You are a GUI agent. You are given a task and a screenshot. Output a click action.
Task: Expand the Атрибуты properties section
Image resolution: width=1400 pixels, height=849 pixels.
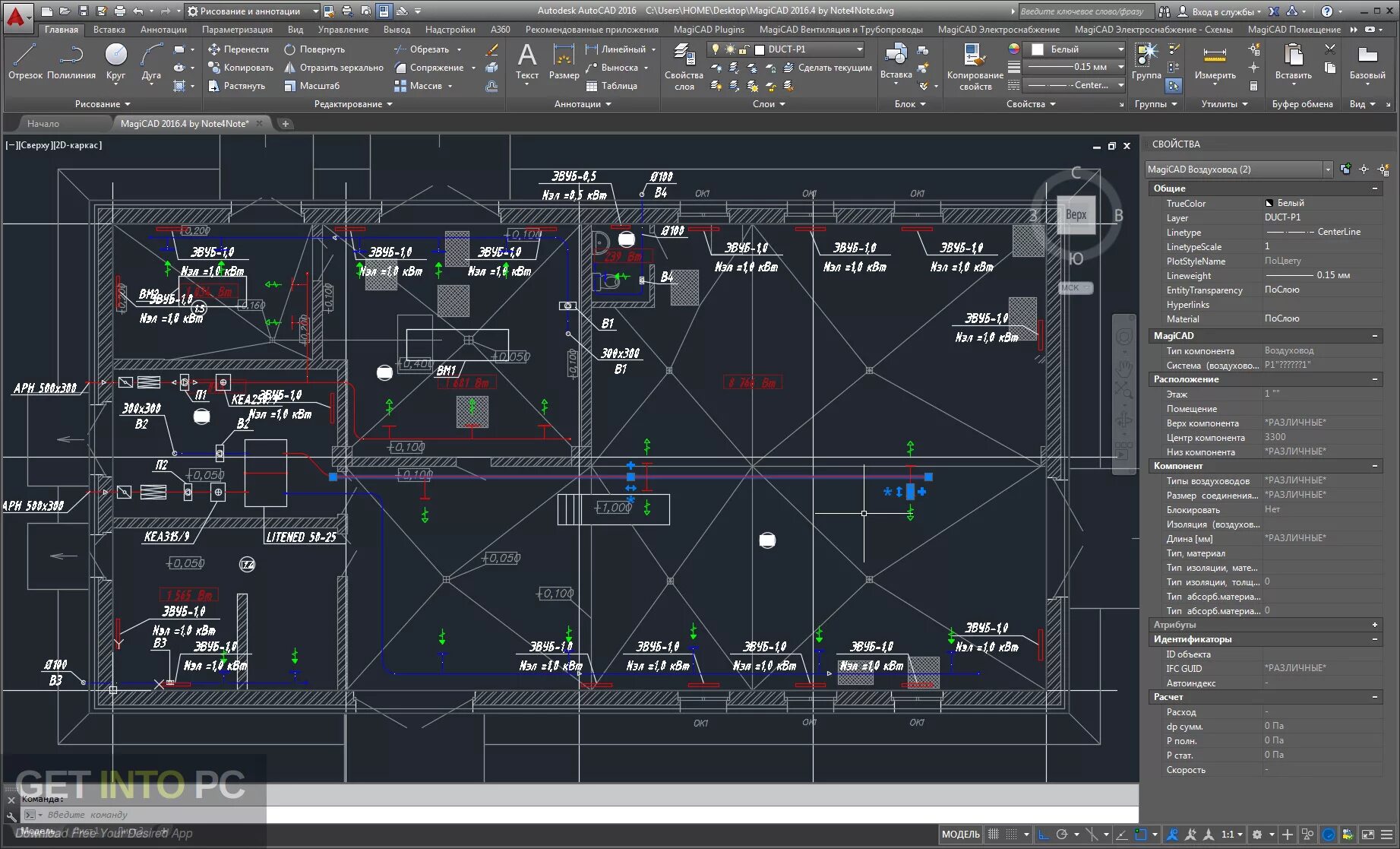(1375, 625)
